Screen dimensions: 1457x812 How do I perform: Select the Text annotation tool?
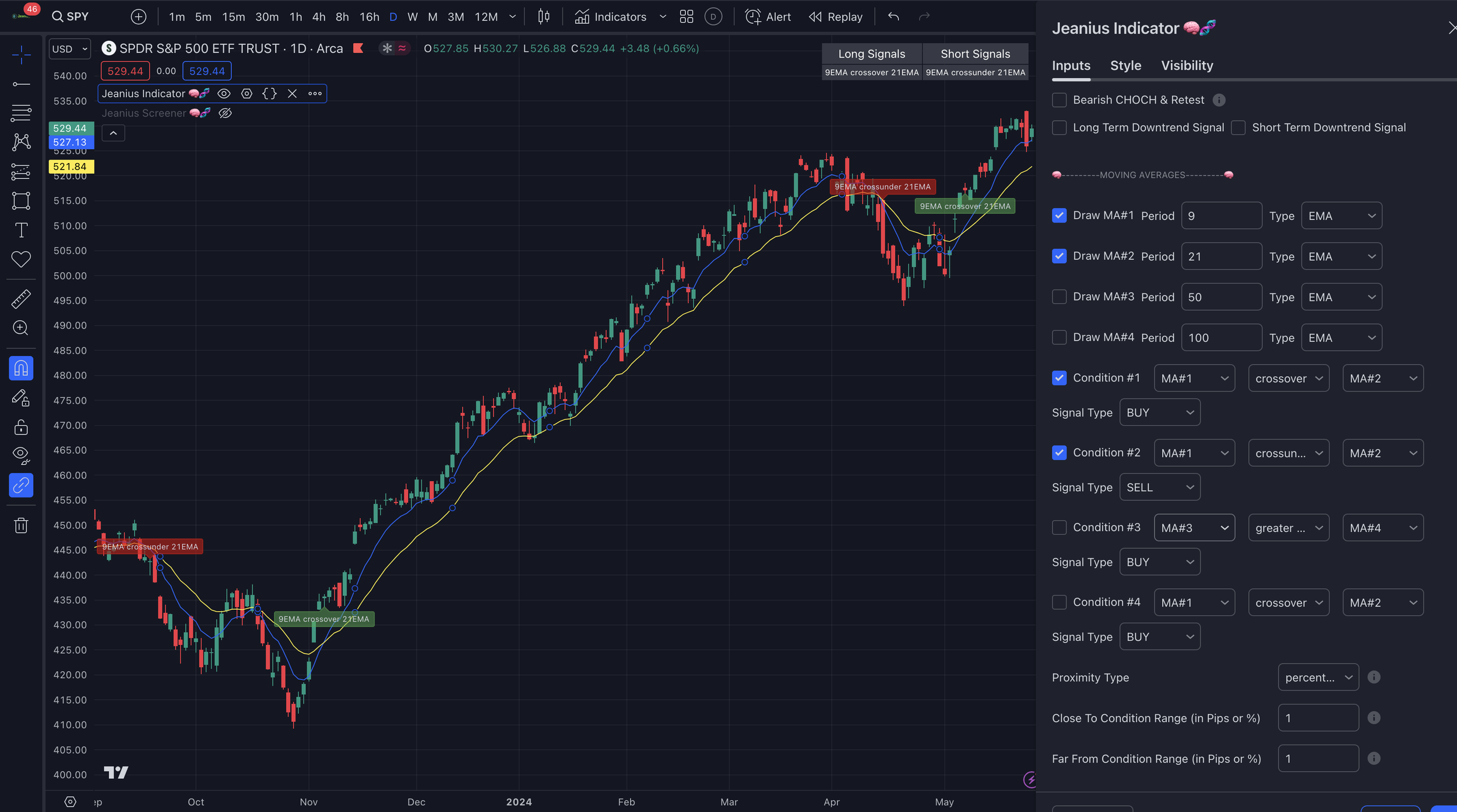[21, 230]
